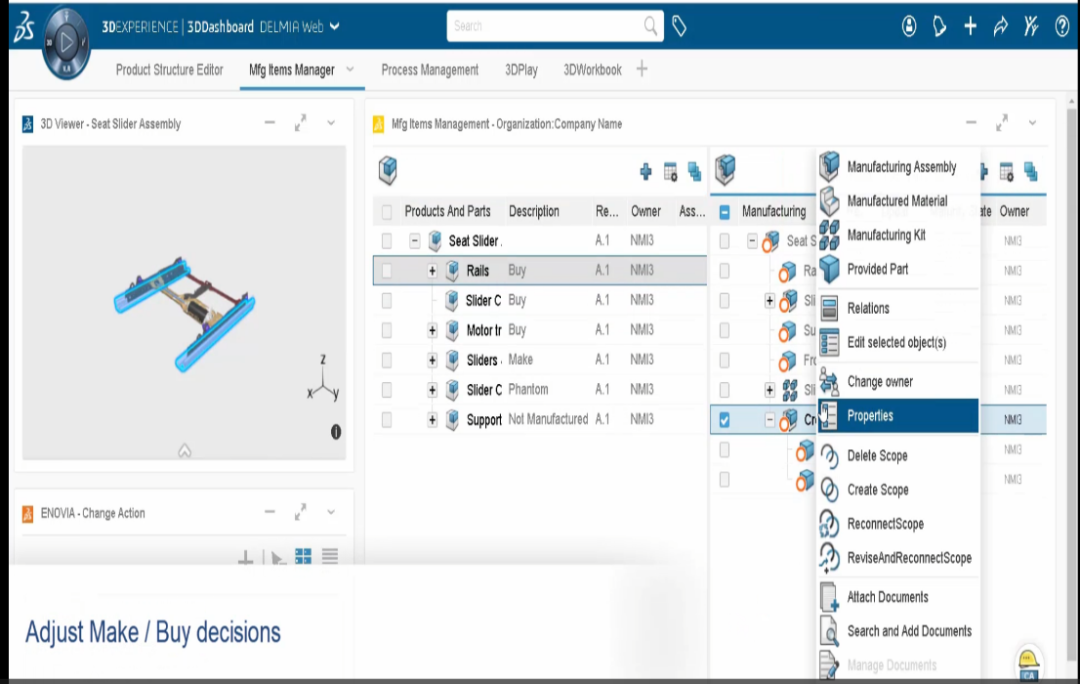Click the Products And Parts cube icon
The width and height of the screenshot is (1080, 684).
coord(388,170)
